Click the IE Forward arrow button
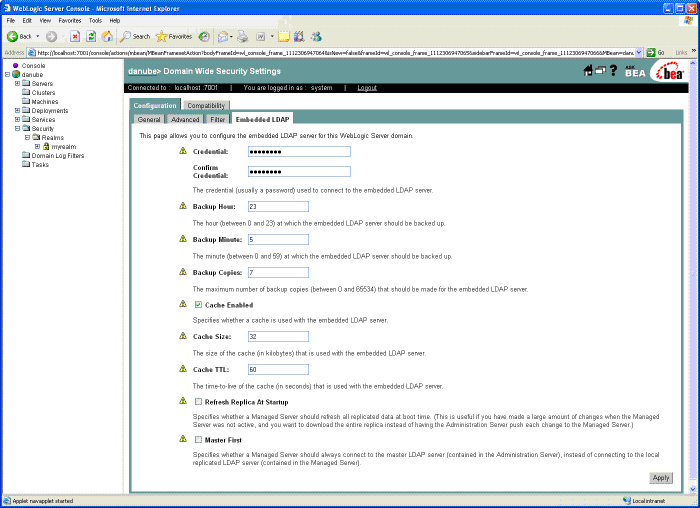Viewport: 700px width, 508px height. (x=51, y=37)
